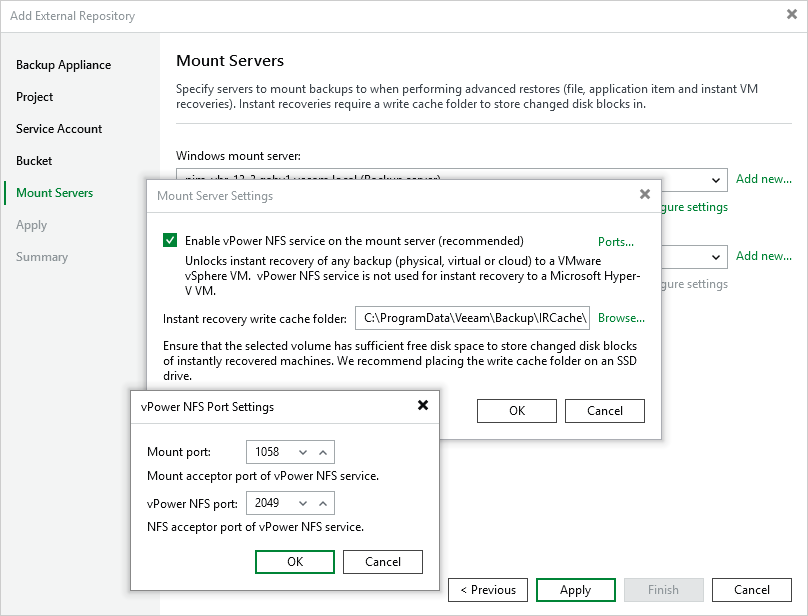Screen dimensions: 808x616
Task: Click the Previous wizard button
Action: point(488,590)
